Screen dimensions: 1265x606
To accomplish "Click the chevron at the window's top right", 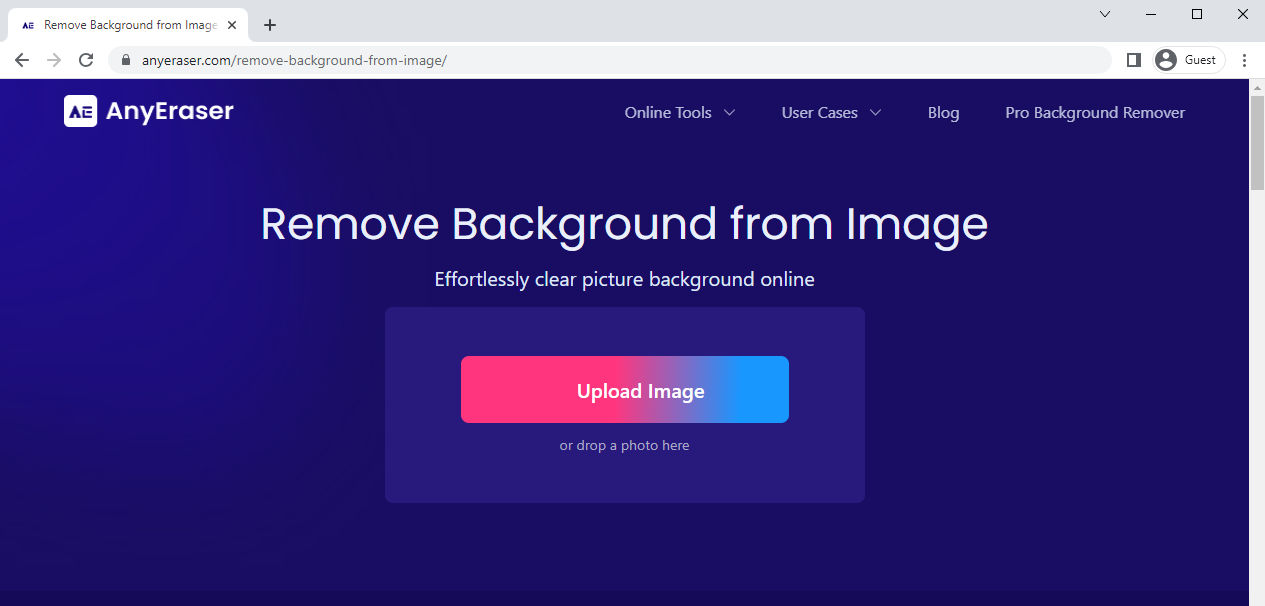I will tap(1104, 14).
